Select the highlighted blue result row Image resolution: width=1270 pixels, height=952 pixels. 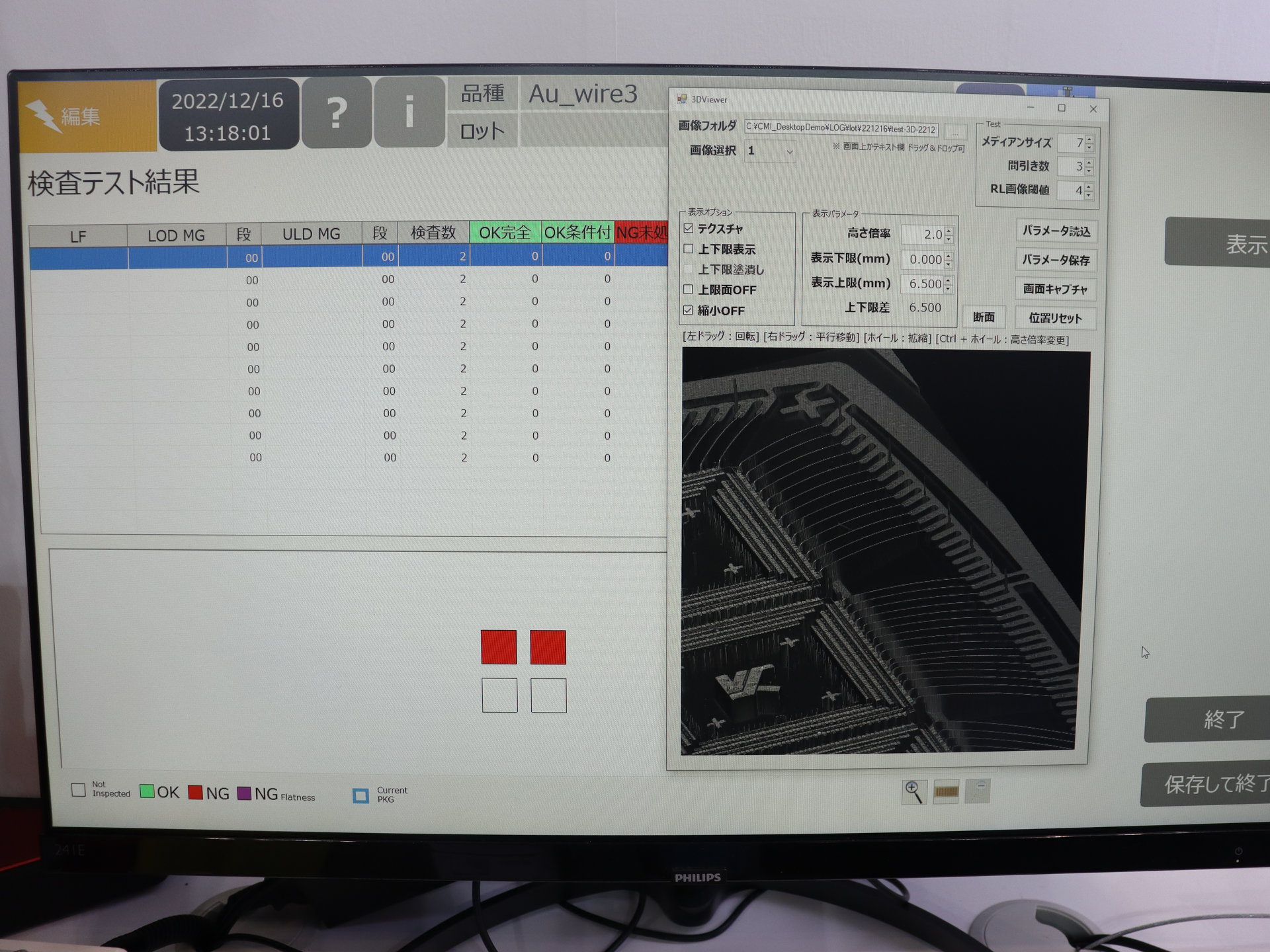(349, 257)
